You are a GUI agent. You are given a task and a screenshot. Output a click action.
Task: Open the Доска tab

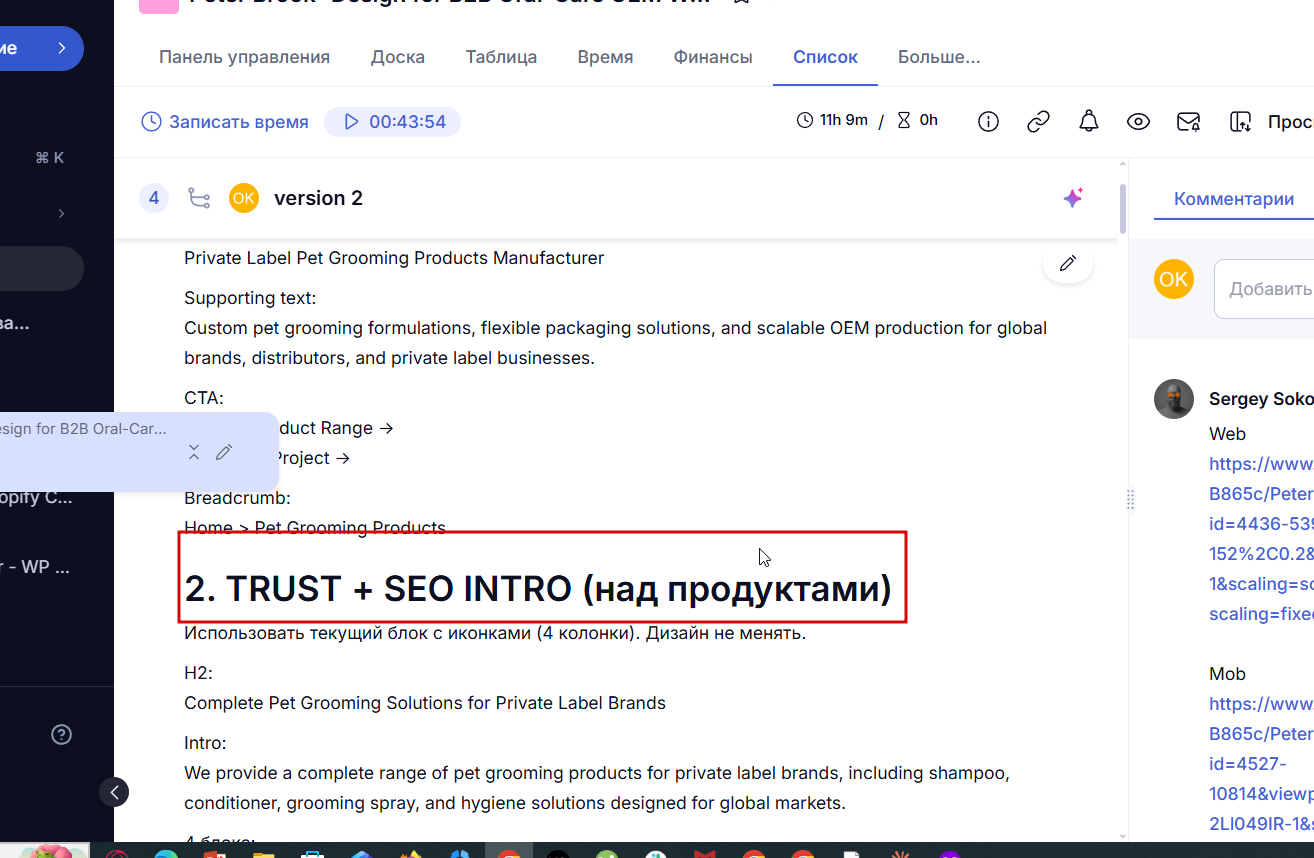398,57
